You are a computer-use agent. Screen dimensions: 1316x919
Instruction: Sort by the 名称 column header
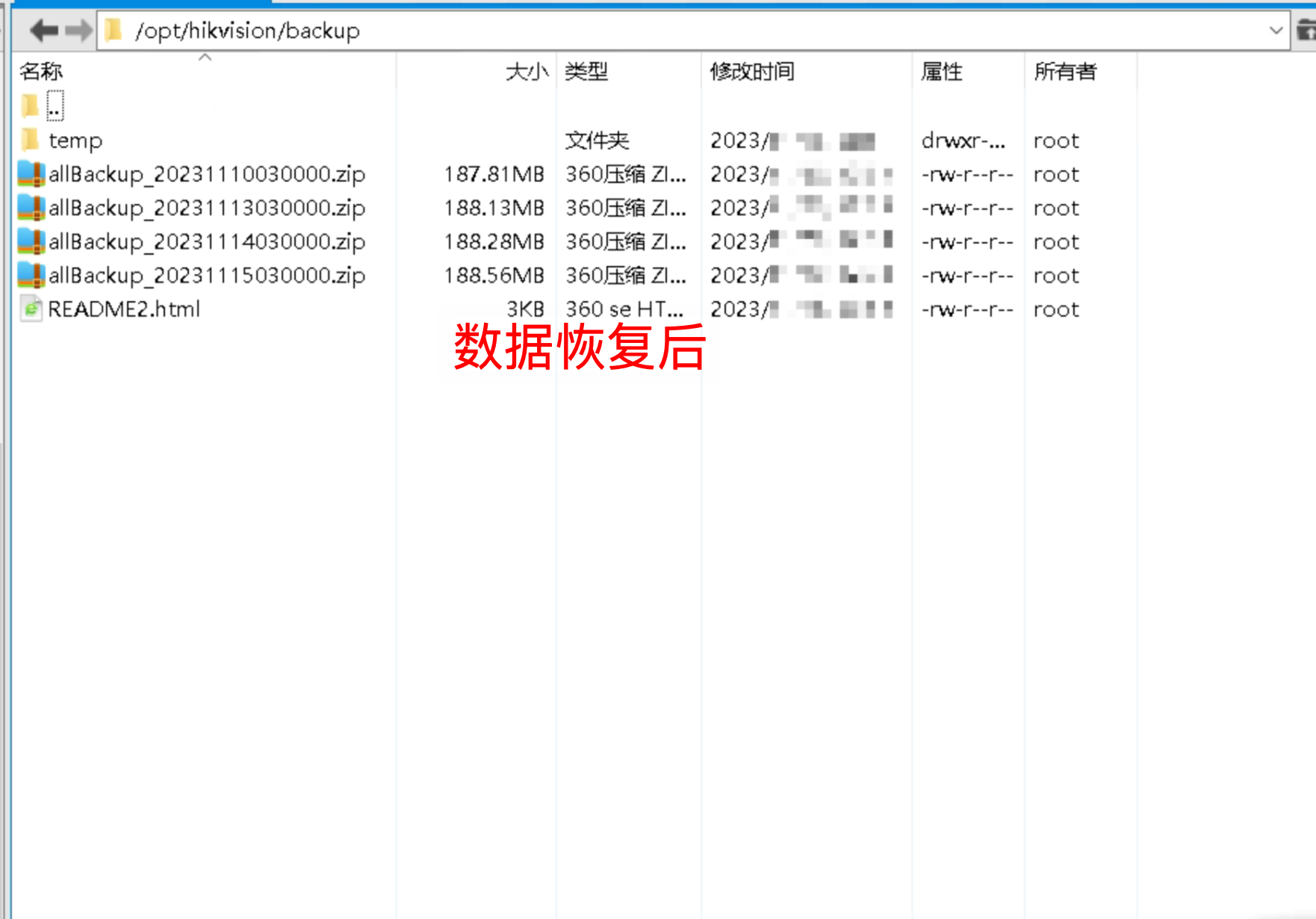[x=41, y=72]
